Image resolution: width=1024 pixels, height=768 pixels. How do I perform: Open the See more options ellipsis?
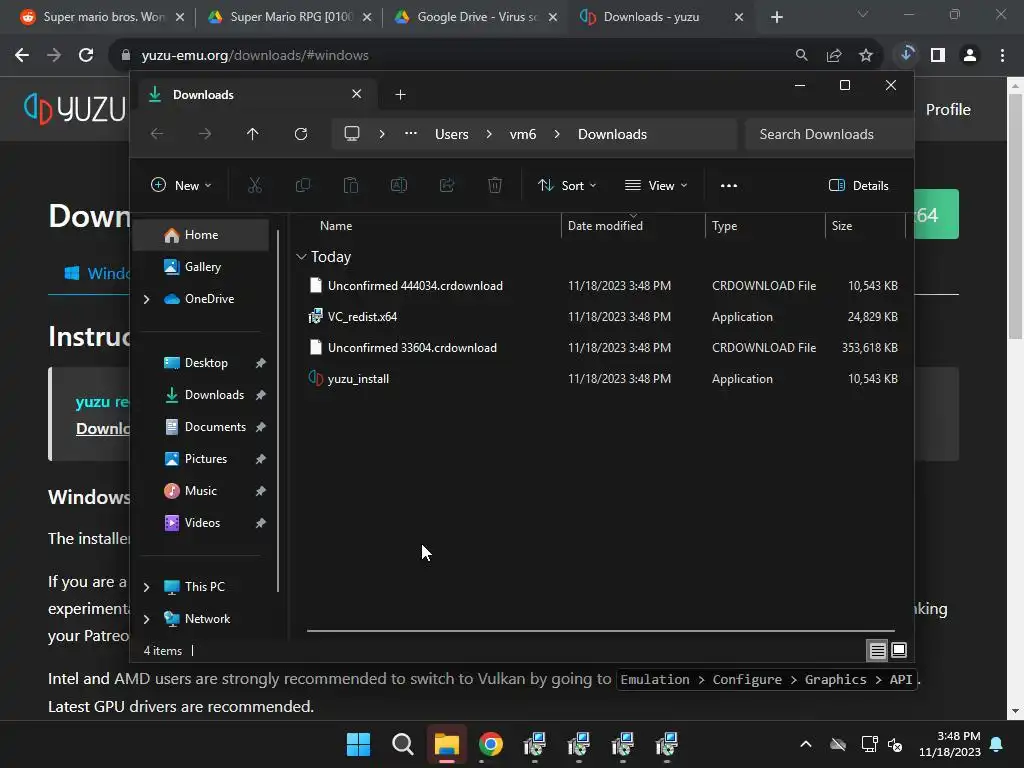(x=729, y=185)
